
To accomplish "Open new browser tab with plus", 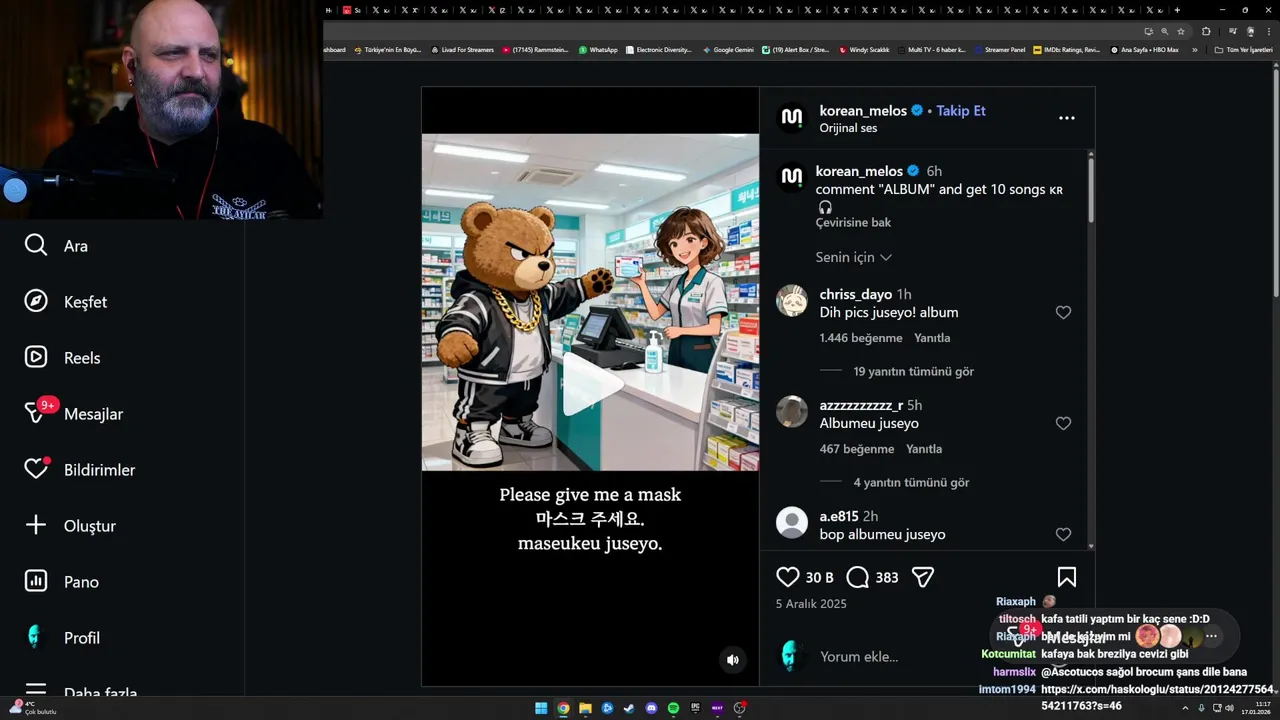I will coord(1177,10).
